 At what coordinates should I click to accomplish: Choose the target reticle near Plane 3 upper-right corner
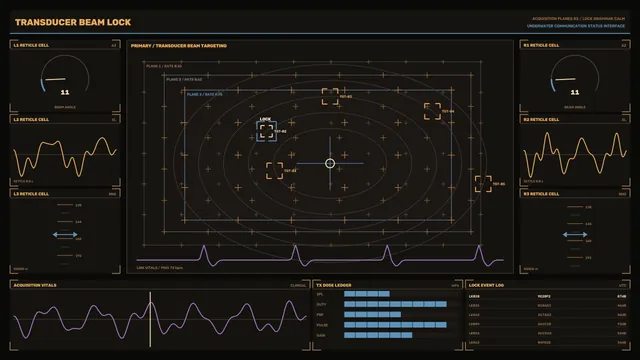[x=432, y=111]
